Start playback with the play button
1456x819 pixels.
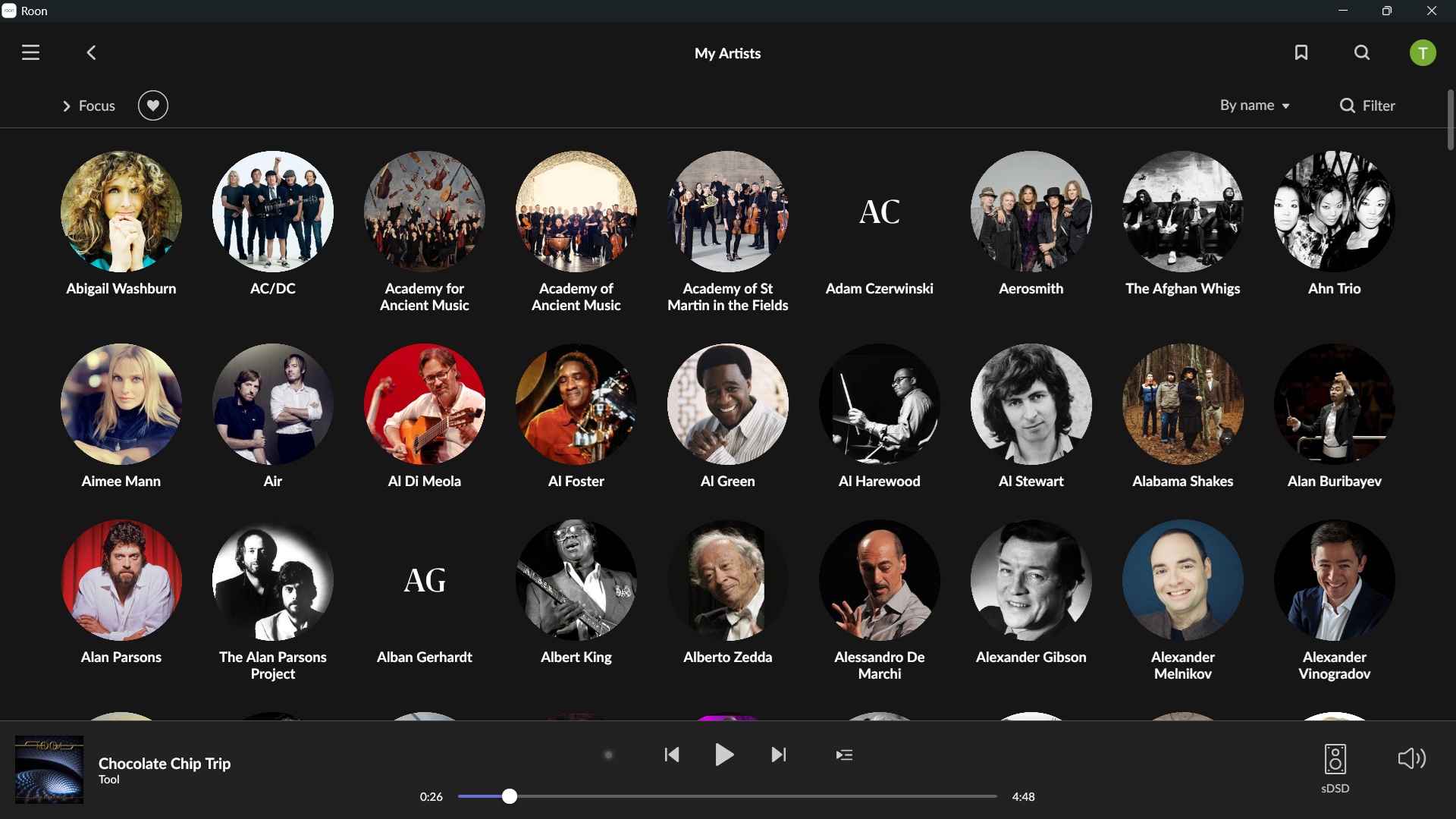click(725, 755)
